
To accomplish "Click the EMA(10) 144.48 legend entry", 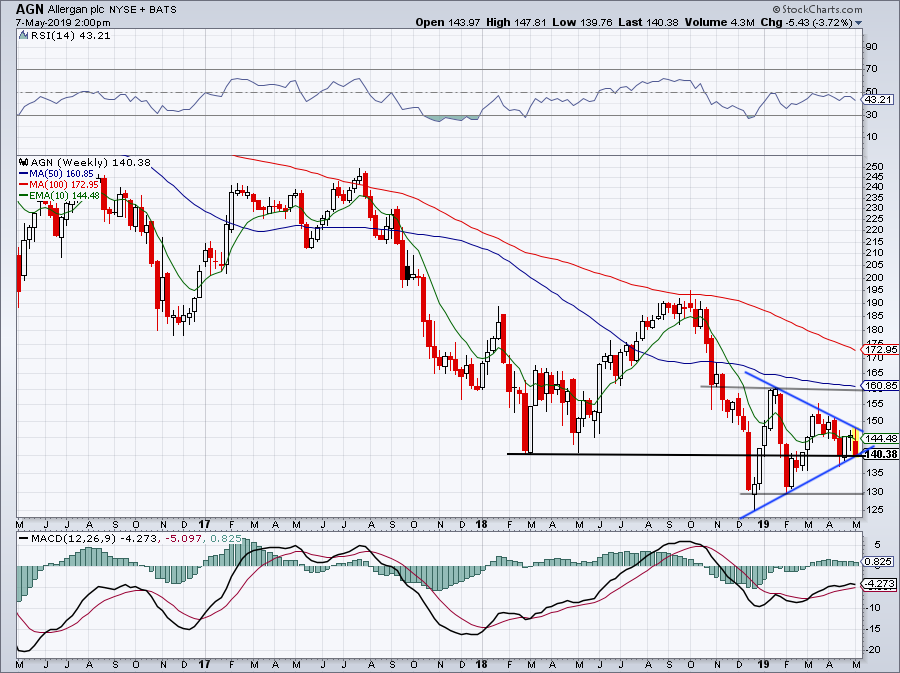I will 59,196.
